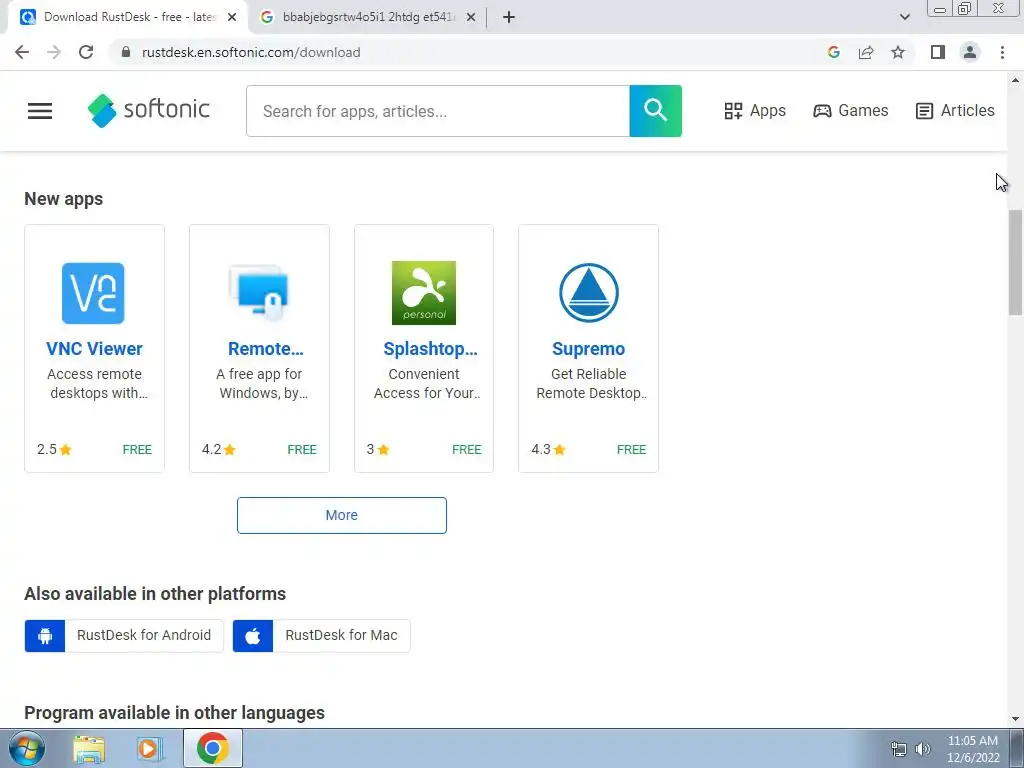Switch to the bbabjebgsrtw4o5i1 Google tab
The width and height of the screenshot is (1024, 768).
tap(367, 18)
